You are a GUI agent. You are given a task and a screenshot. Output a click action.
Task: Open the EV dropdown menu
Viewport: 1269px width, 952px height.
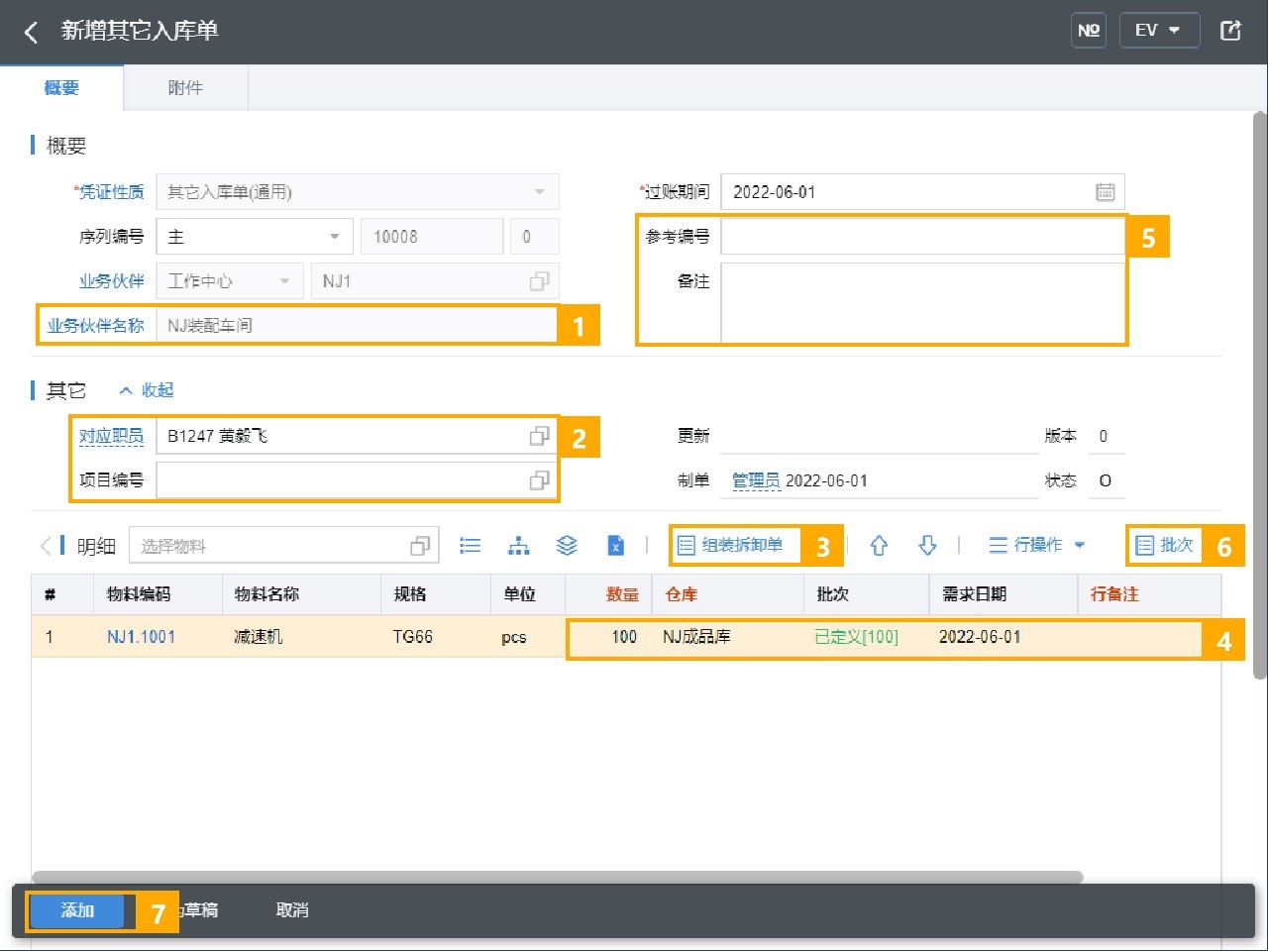tap(1159, 31)
